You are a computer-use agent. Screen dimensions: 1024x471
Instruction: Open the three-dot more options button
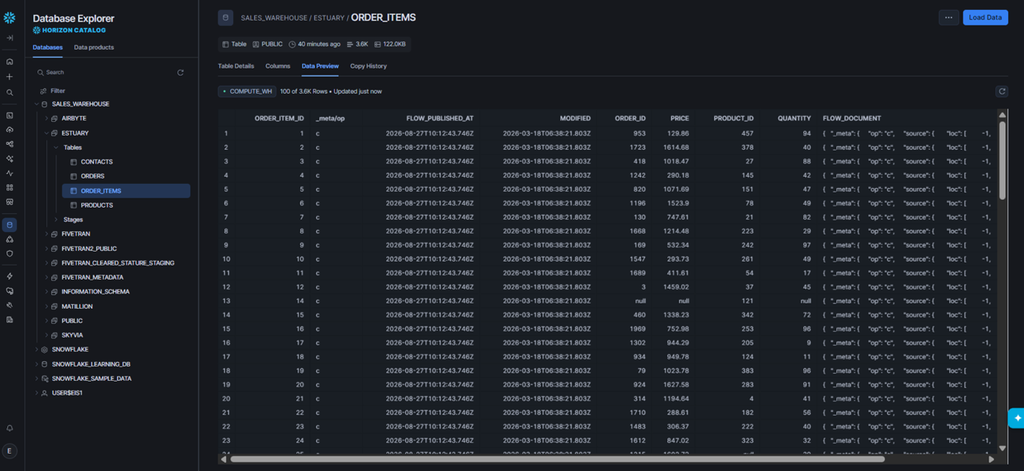click(x=949, y=18)
